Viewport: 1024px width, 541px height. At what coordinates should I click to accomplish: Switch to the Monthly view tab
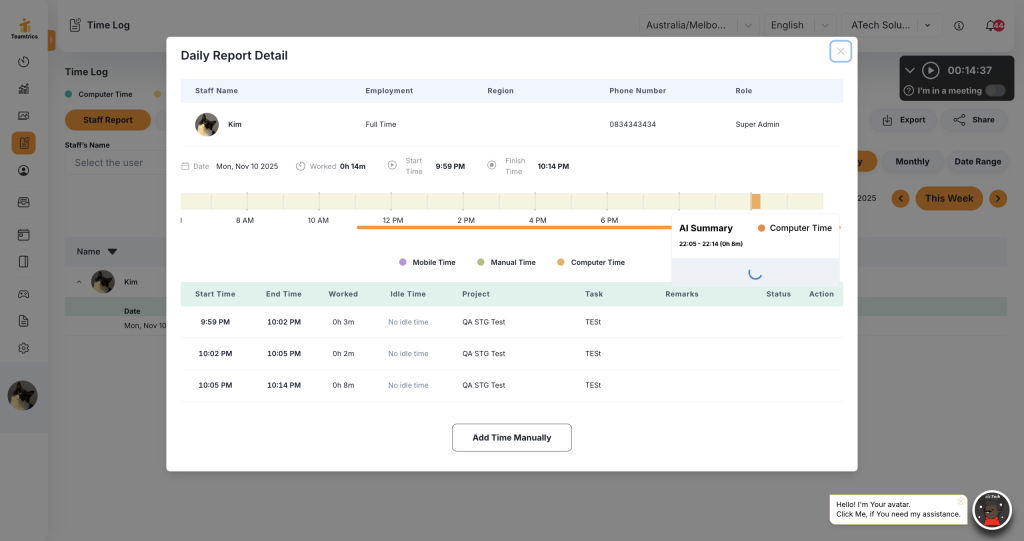pos(912,162)
